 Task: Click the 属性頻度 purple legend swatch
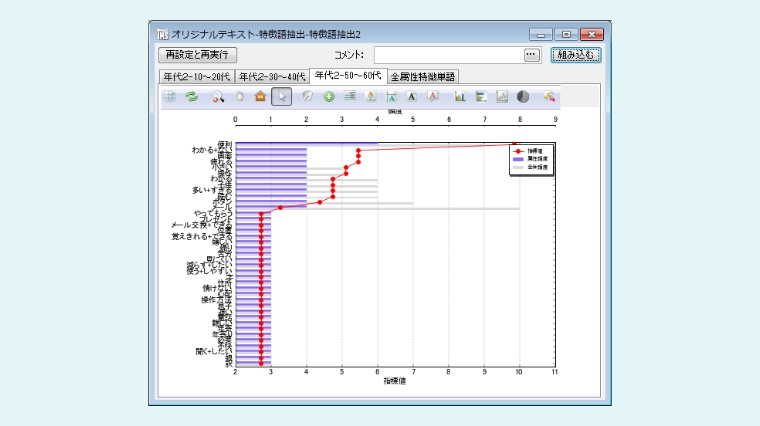click(518, 159)
